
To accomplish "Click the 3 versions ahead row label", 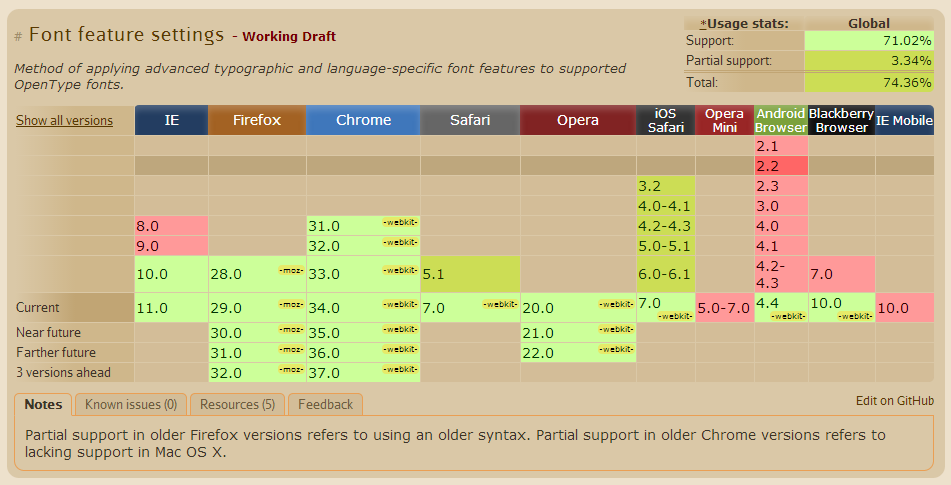I will [x=63, y=372].
